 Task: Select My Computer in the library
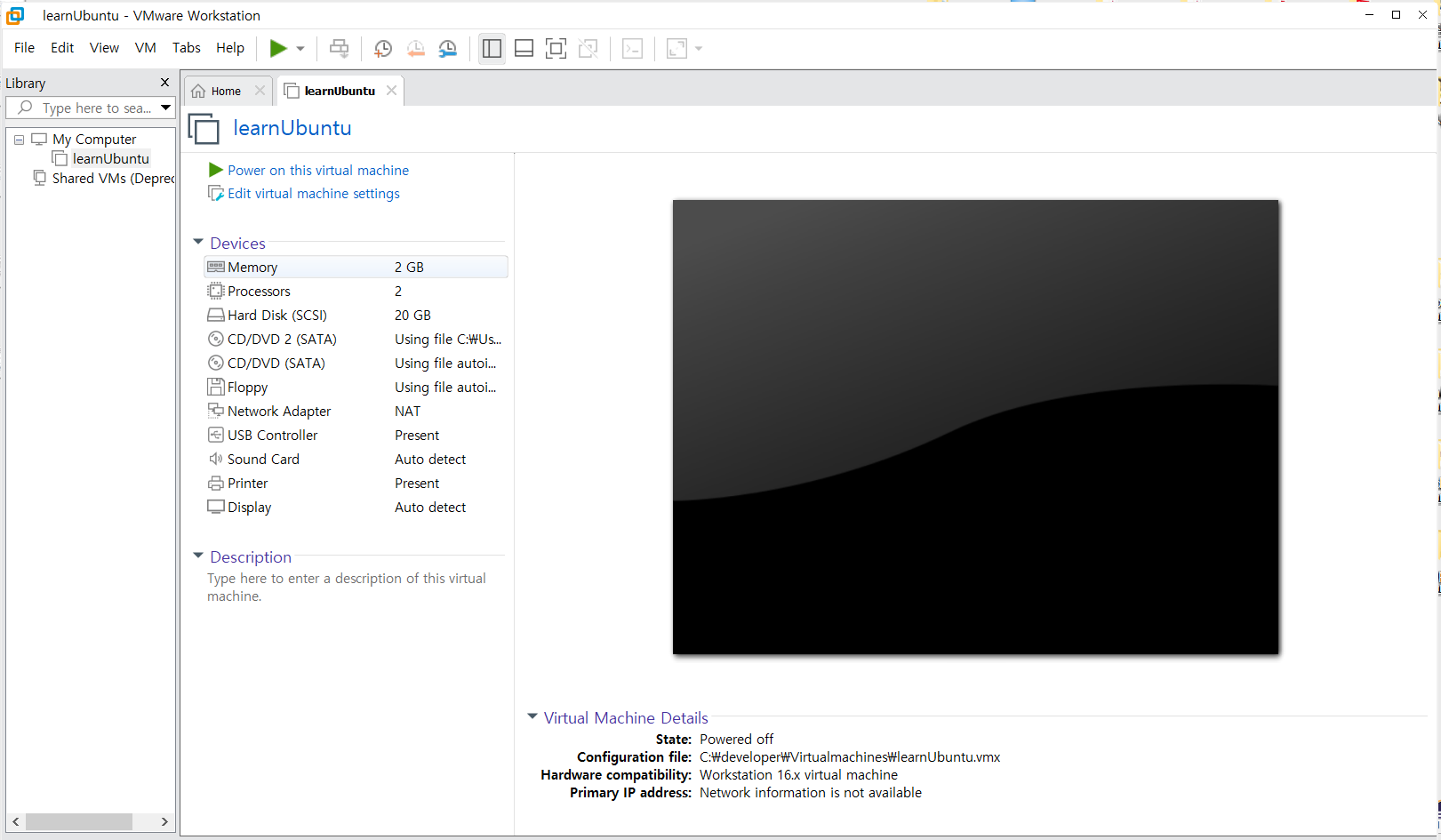pos(94,140)
